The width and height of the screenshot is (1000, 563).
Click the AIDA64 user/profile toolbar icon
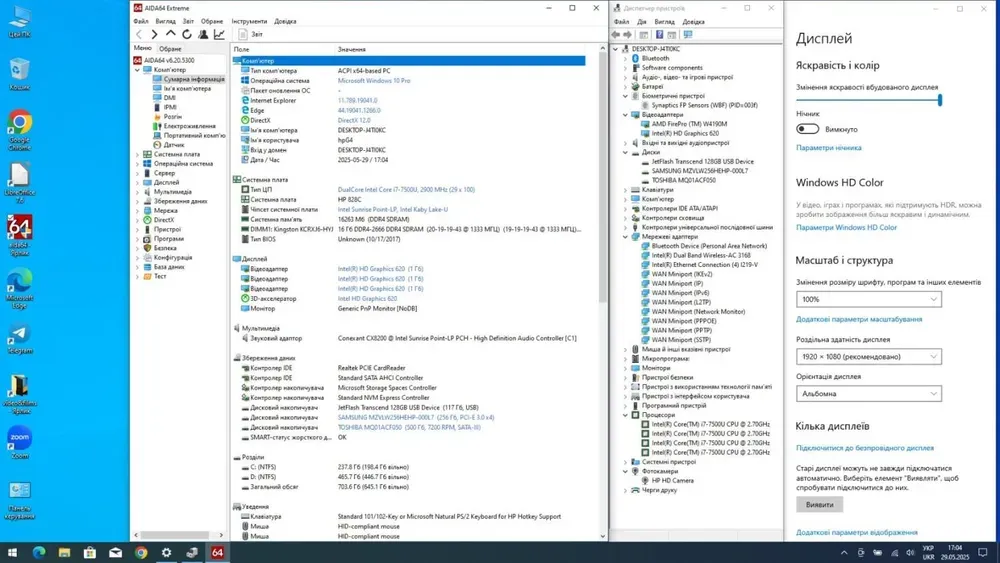[x=203, y=34]
